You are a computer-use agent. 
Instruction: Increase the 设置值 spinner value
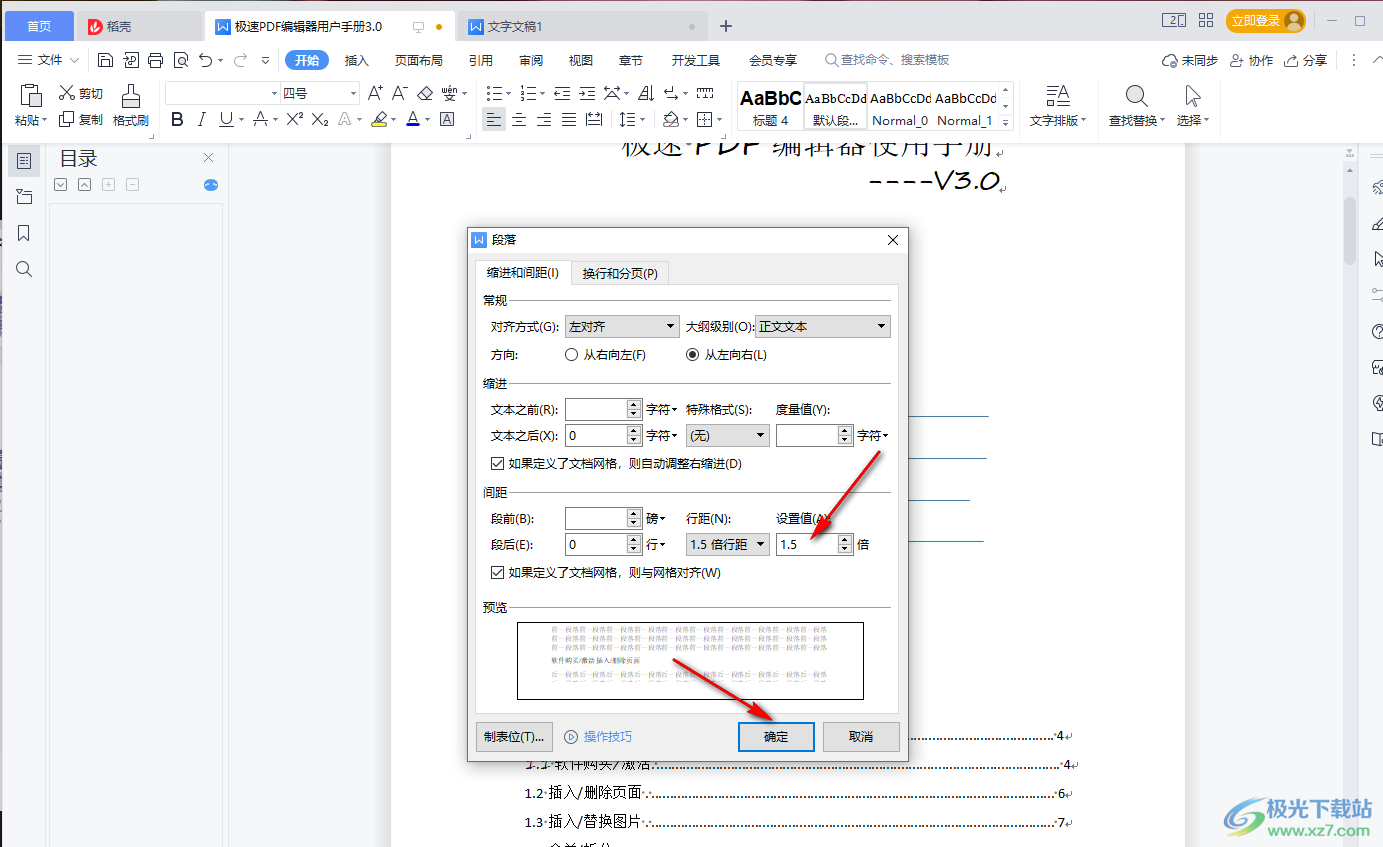tap(846, 540)
